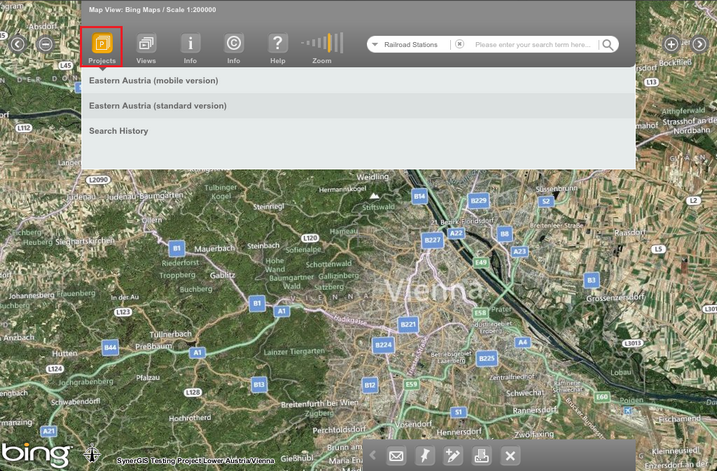Adjust the Zoom level bars
Screen dimensions: 717x471
pos(323,43)
